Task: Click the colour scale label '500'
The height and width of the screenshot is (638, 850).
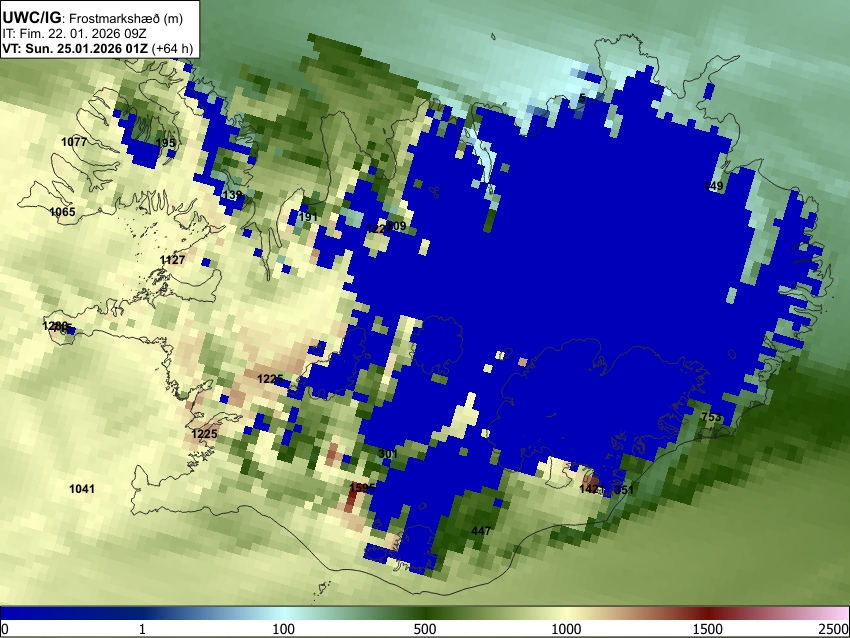Action: (x=424, y=629)
